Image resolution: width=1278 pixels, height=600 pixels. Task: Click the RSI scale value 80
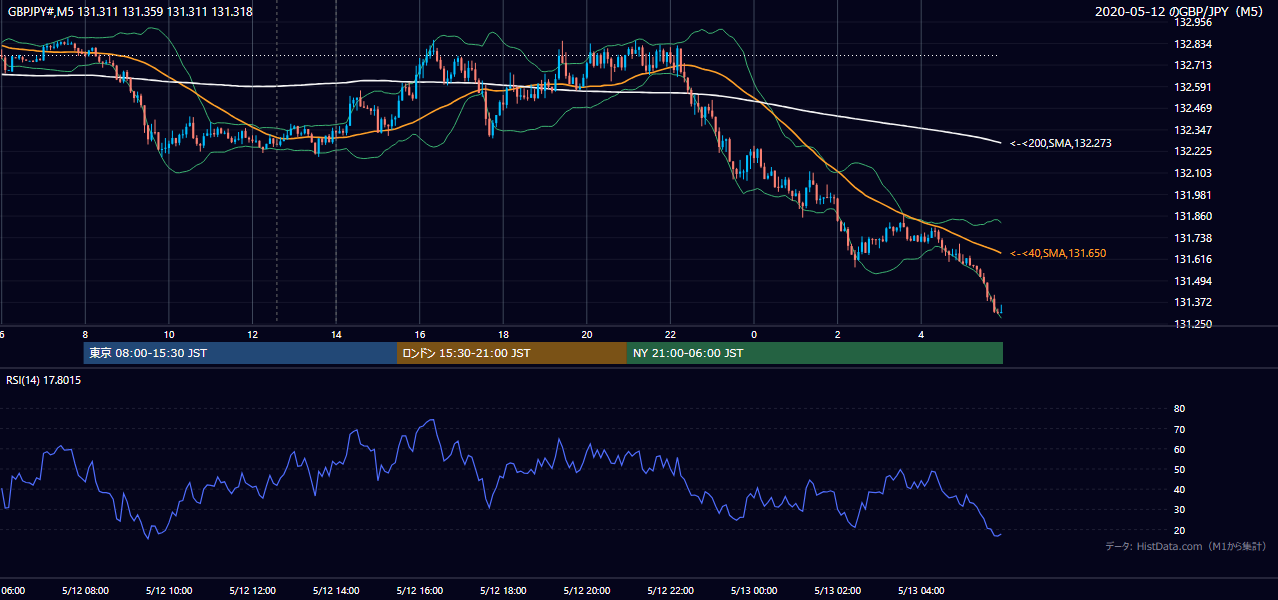1180,409
